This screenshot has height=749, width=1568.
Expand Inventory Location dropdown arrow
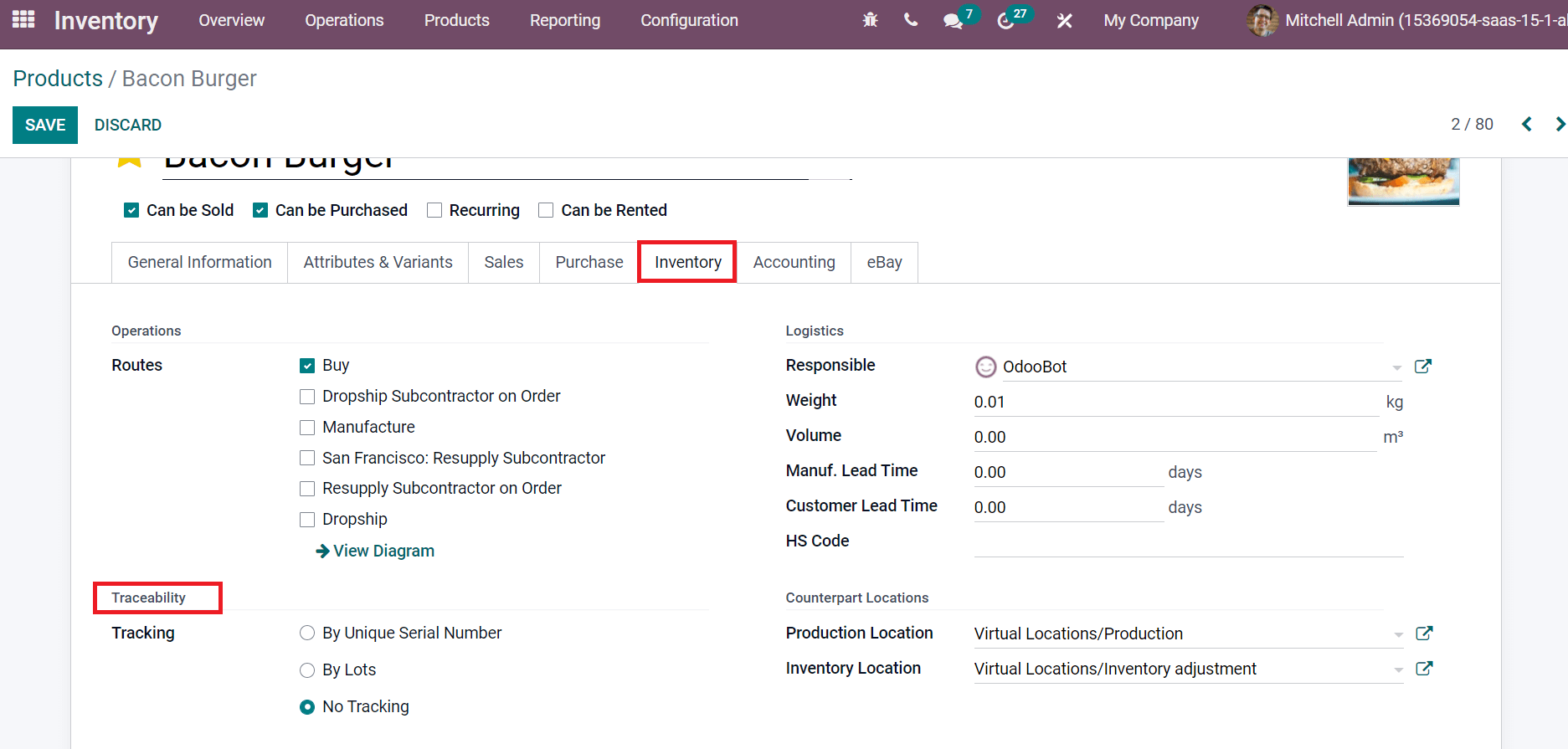[x=1398, y=670]
